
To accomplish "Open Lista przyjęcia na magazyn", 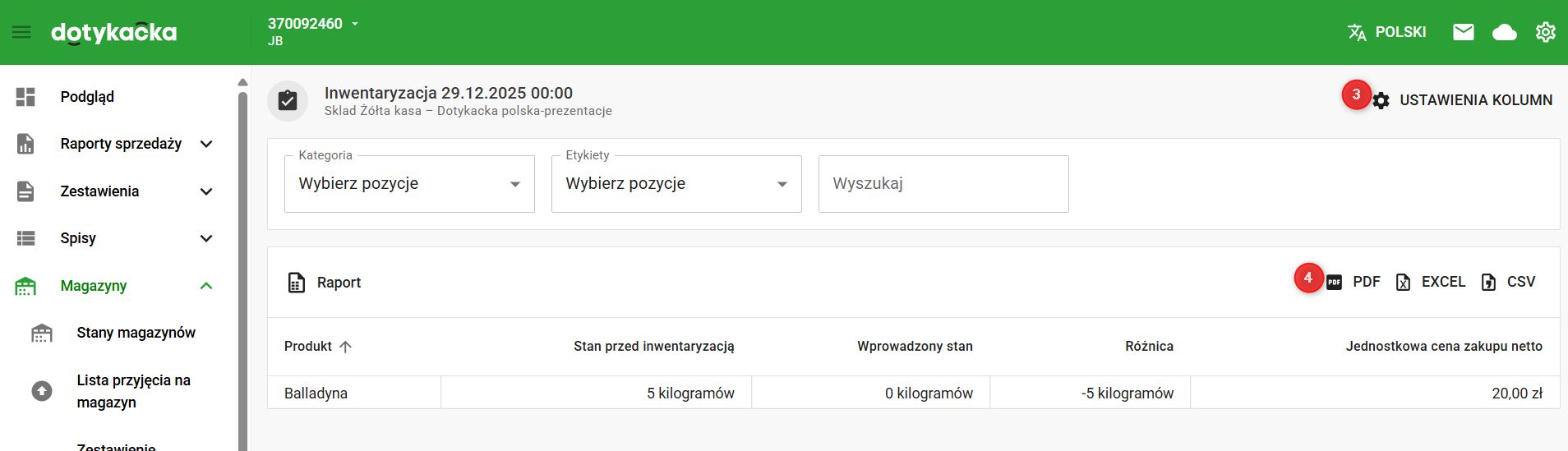I will tap(133, 391).
